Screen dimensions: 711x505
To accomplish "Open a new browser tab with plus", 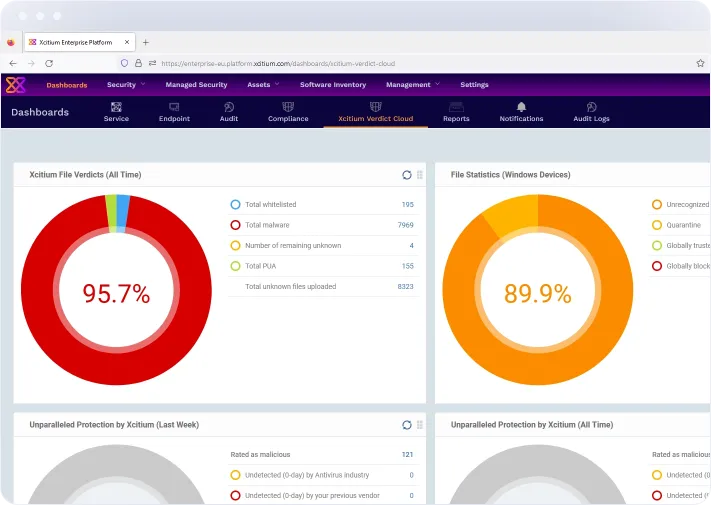I will click(146, 43).
